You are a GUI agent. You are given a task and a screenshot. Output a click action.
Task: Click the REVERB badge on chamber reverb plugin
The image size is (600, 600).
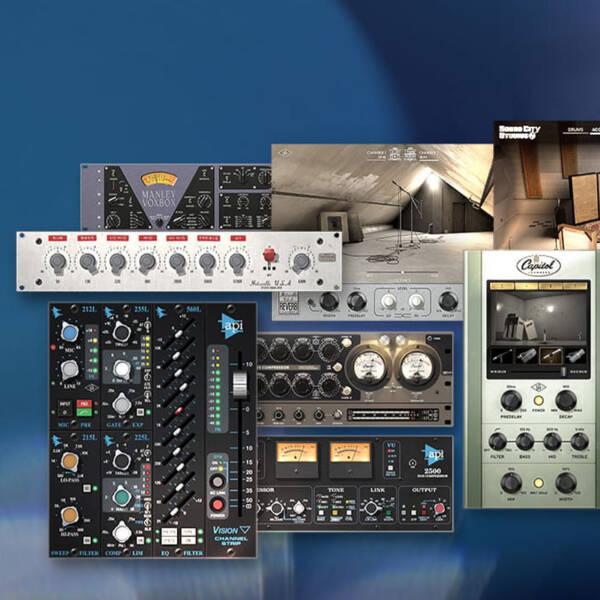tap(288, 303)
